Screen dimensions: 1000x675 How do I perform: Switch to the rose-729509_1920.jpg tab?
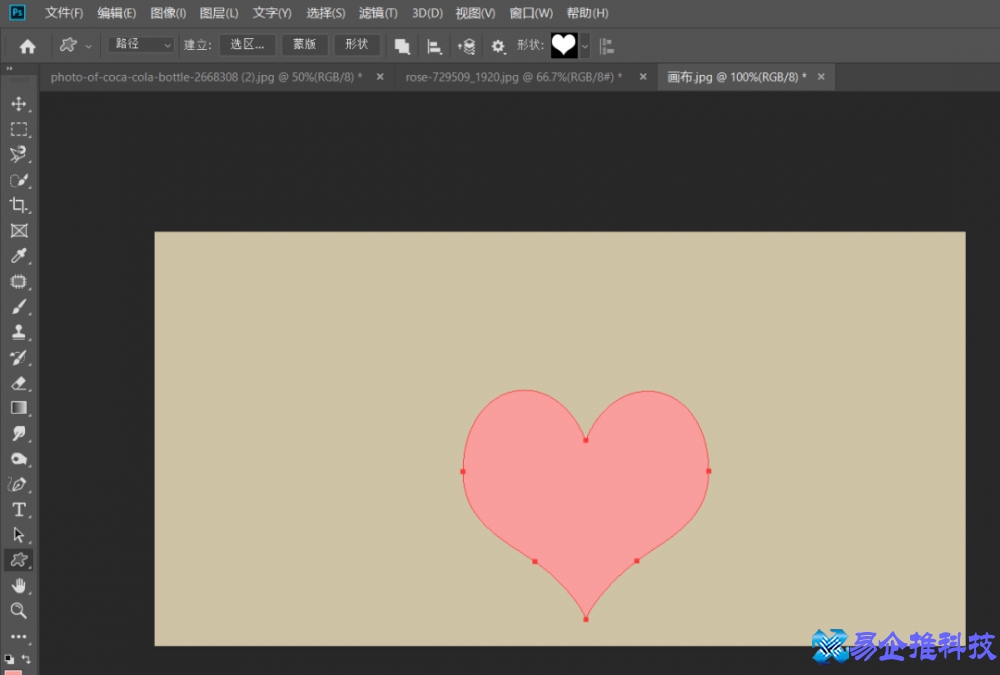[x=513, y=77]
